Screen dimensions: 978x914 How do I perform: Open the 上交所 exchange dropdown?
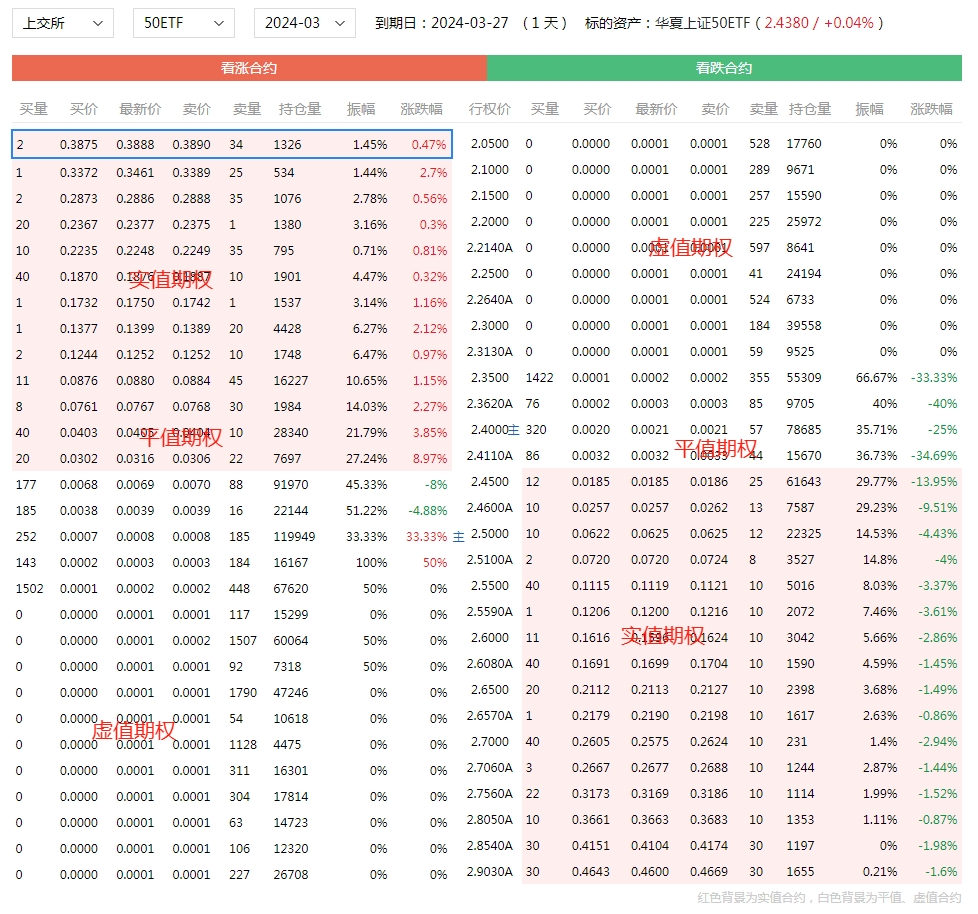[x=62, y=23]
